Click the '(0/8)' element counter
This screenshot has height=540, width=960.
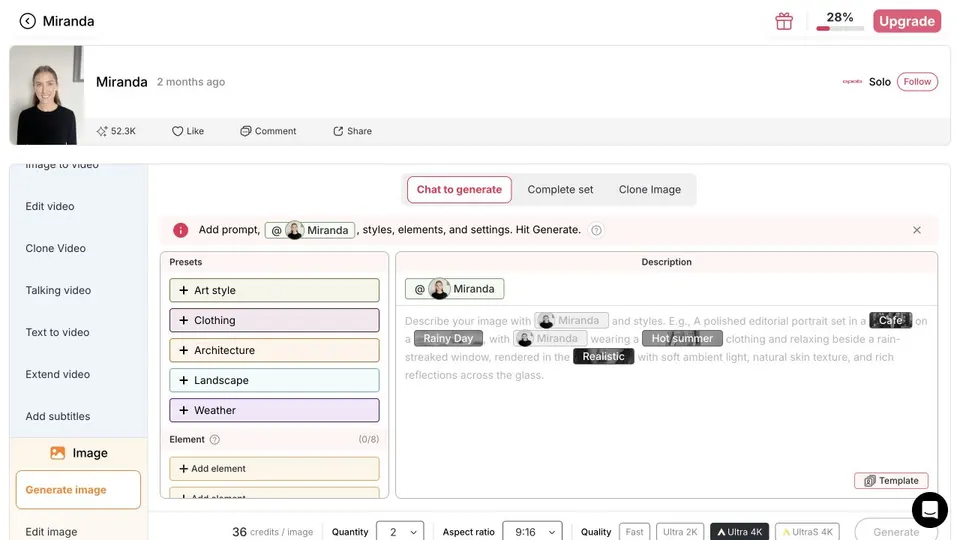click(x=369, y=440)
